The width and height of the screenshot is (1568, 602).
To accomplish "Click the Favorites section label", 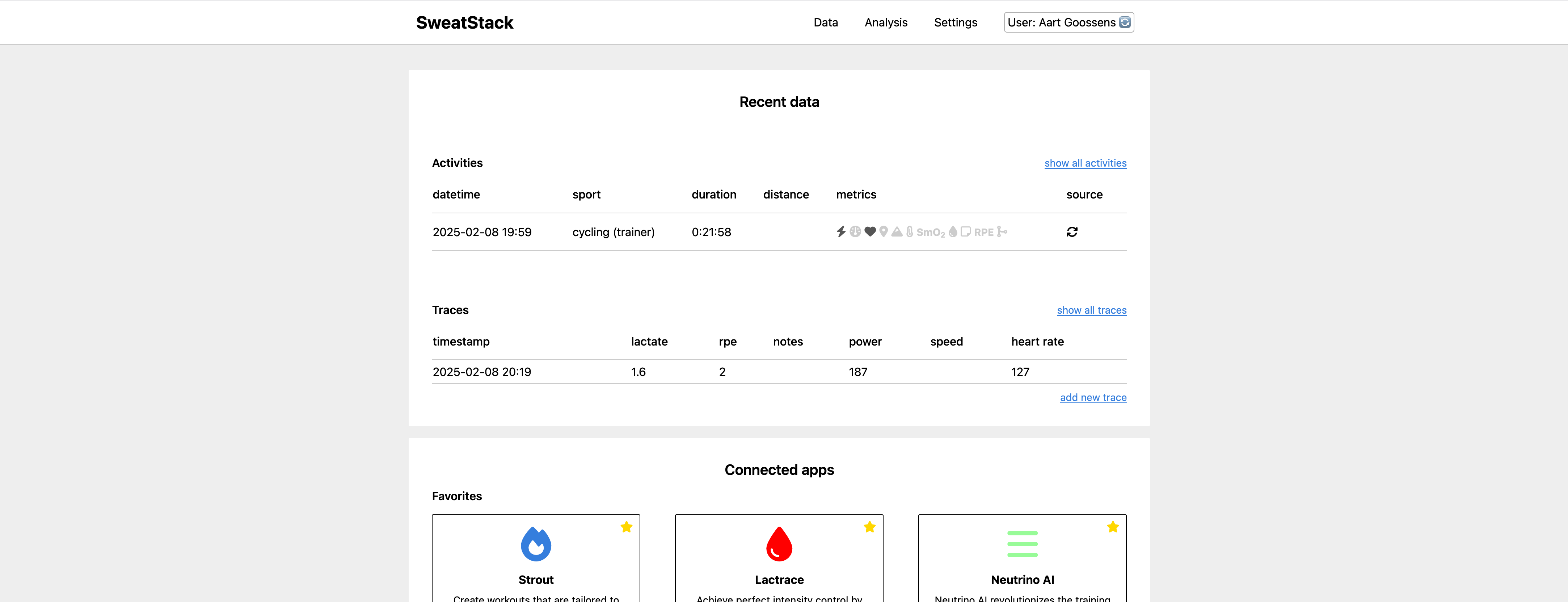I will pos(456,496).
